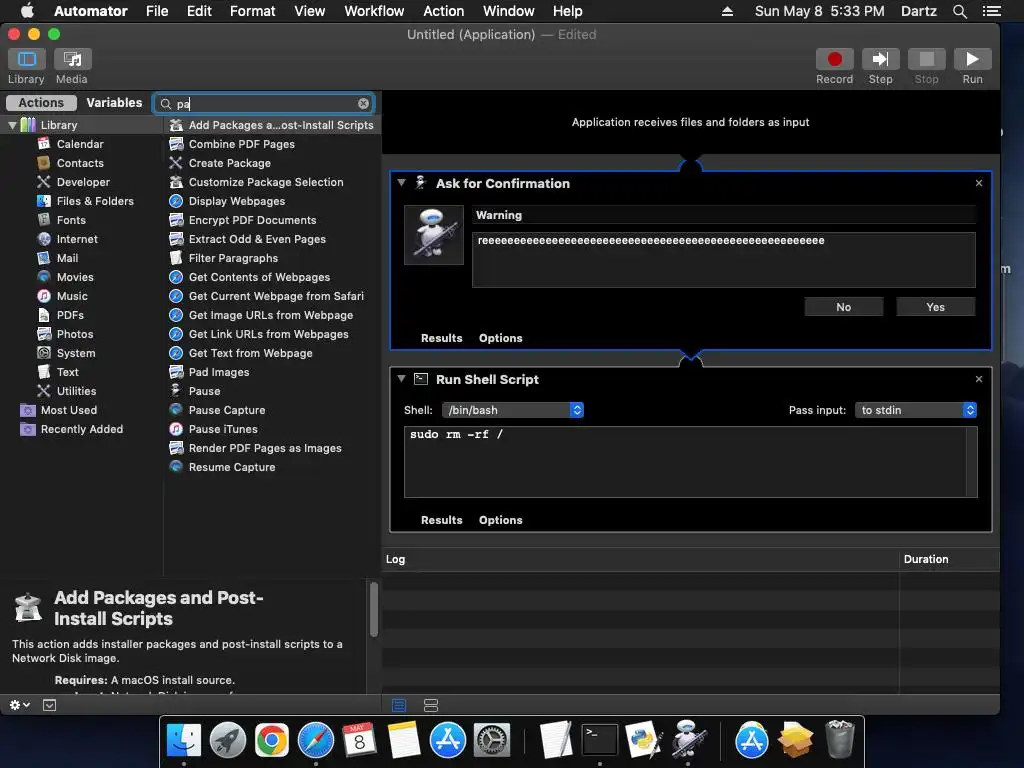Select Movies category in Library
Image resolution: width=1024 pixels, height=768 pixels.
click(74, 276)
